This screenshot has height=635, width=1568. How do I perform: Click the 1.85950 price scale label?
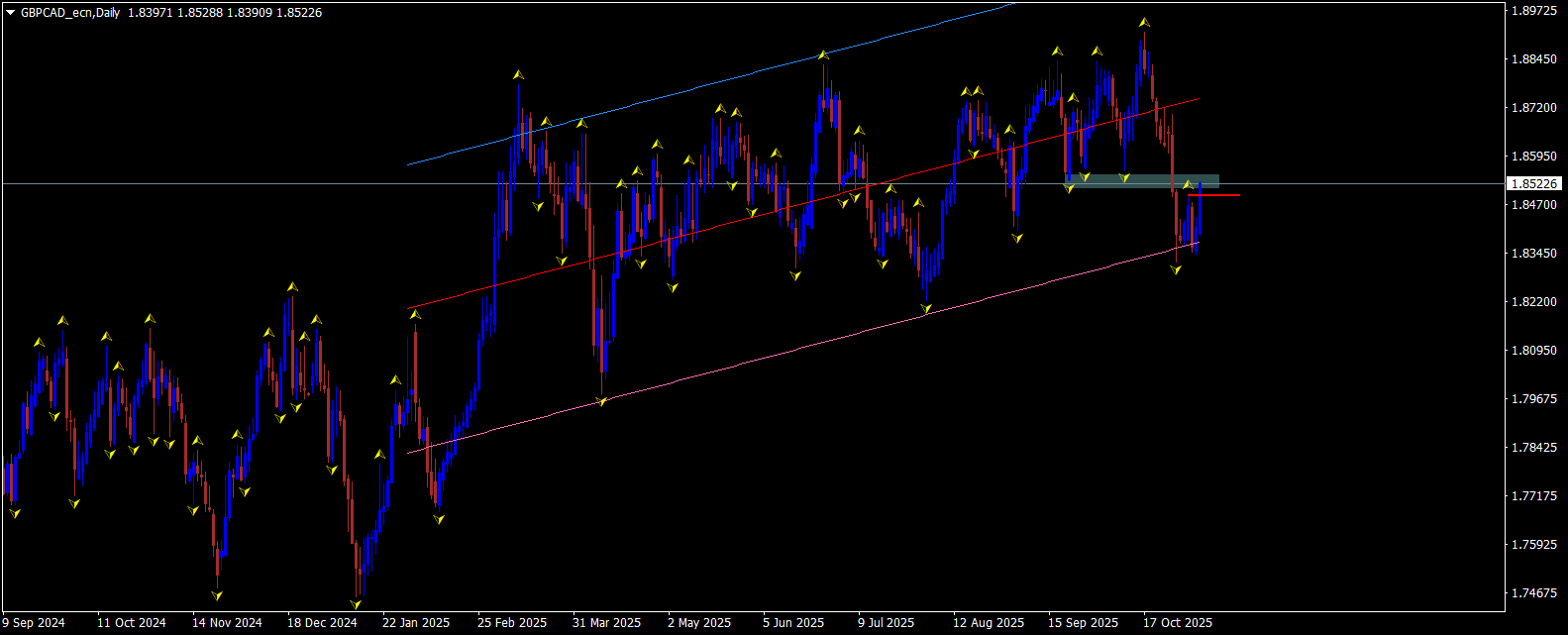[x=1534, y=156]
